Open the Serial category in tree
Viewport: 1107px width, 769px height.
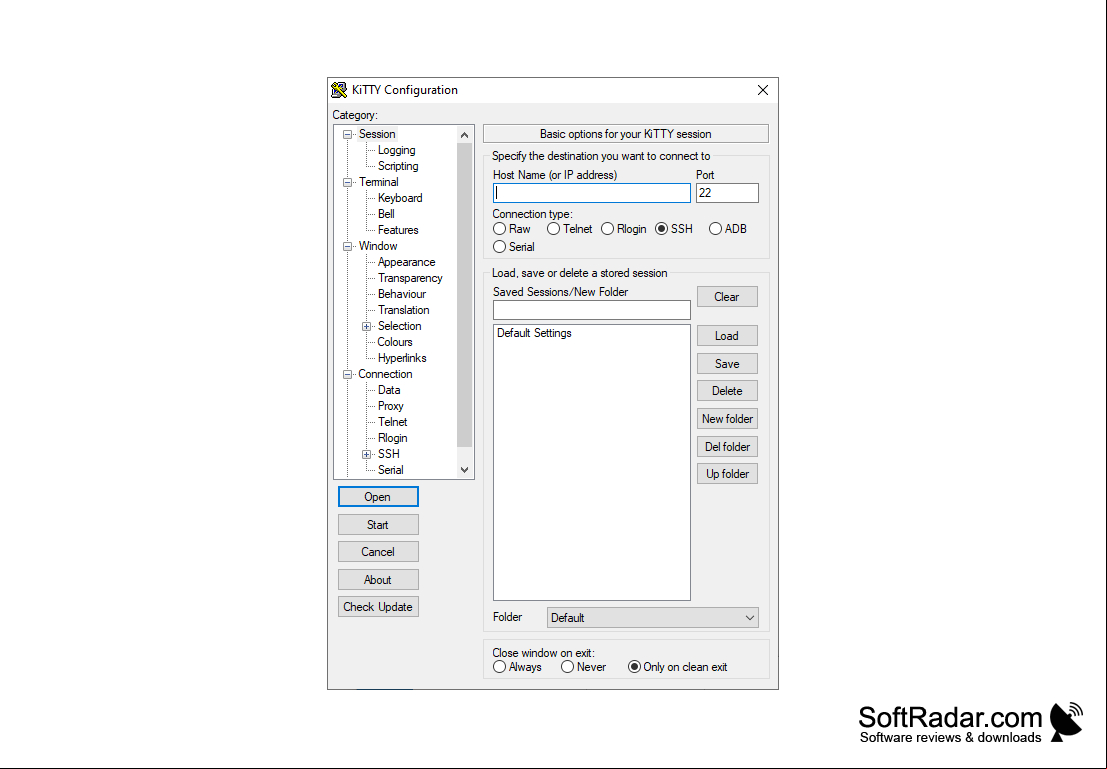coord(390,470)
